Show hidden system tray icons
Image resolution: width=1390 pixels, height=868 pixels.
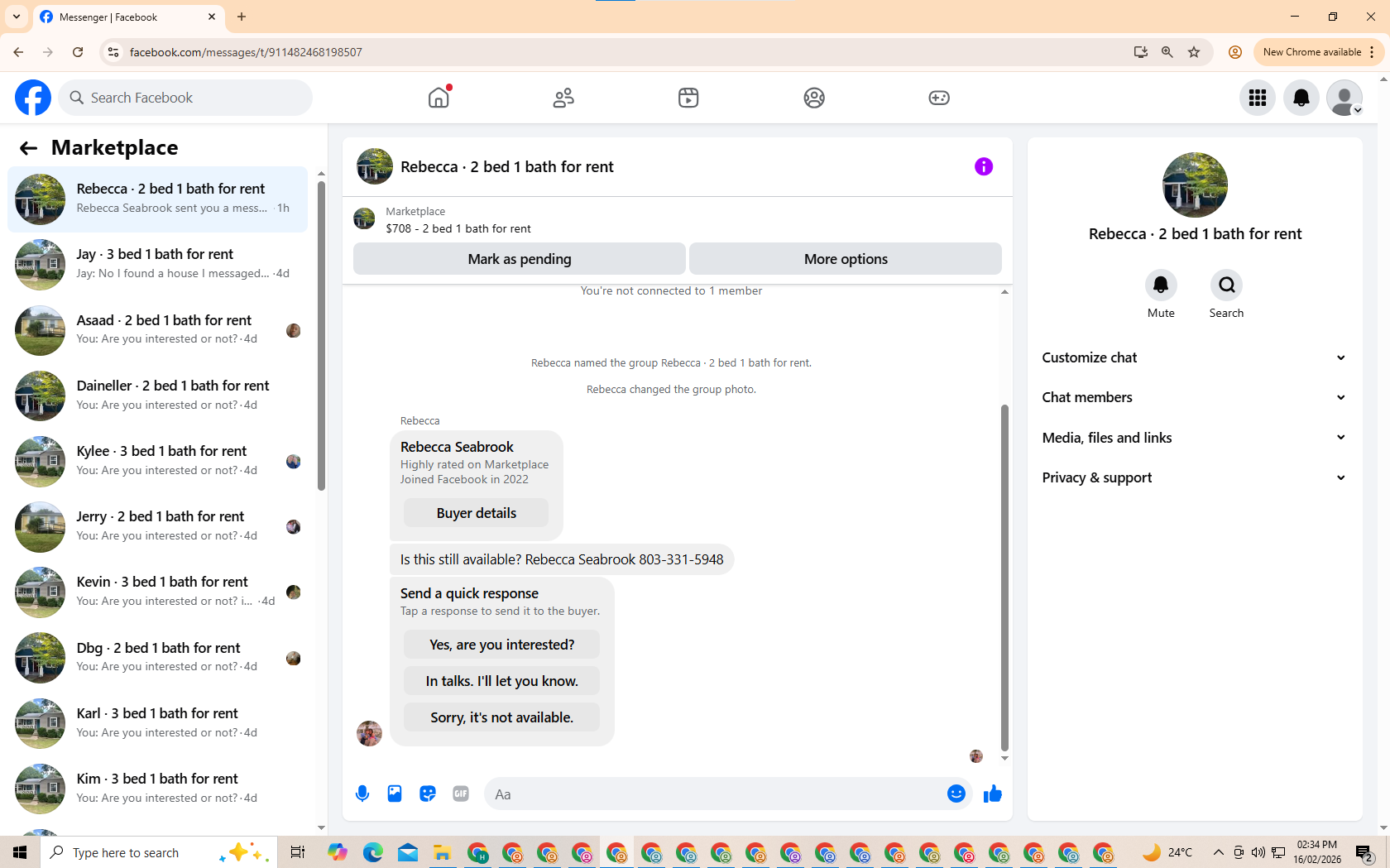[1218, 852]
